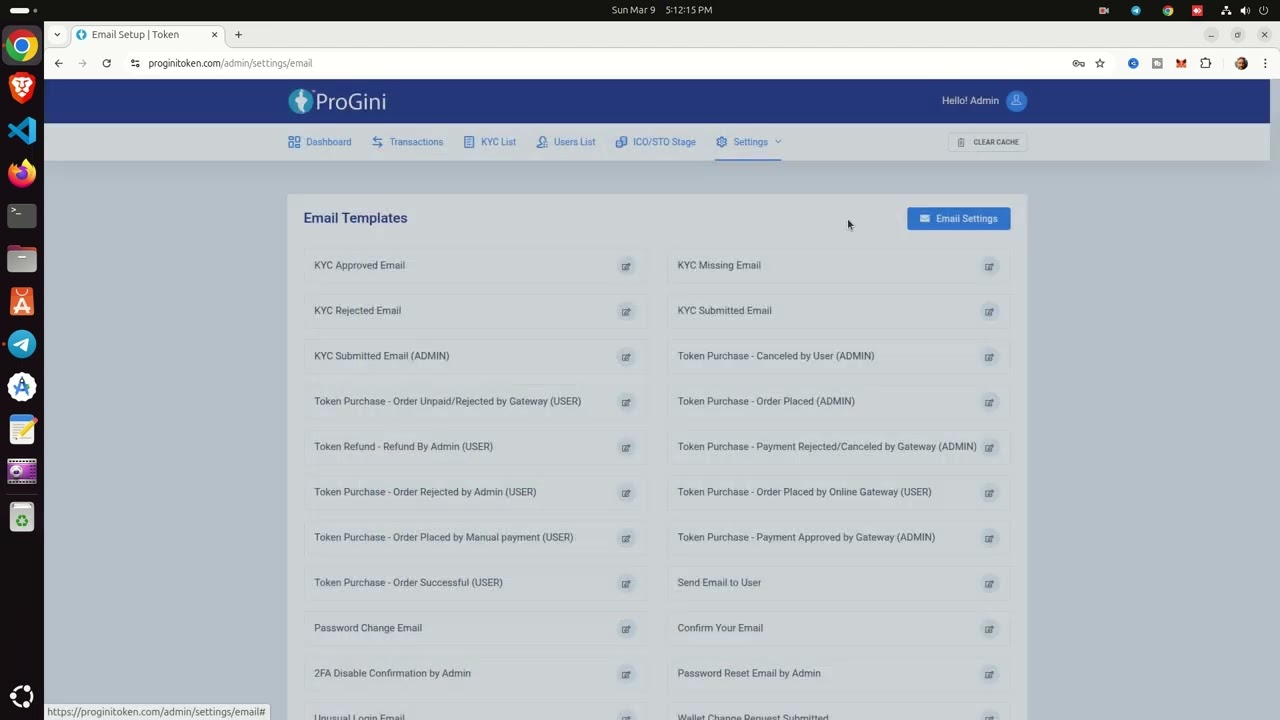Screen dimensions: 1280x720
Task: Open clock and calendar in top bar
Action: click(661, 10)
